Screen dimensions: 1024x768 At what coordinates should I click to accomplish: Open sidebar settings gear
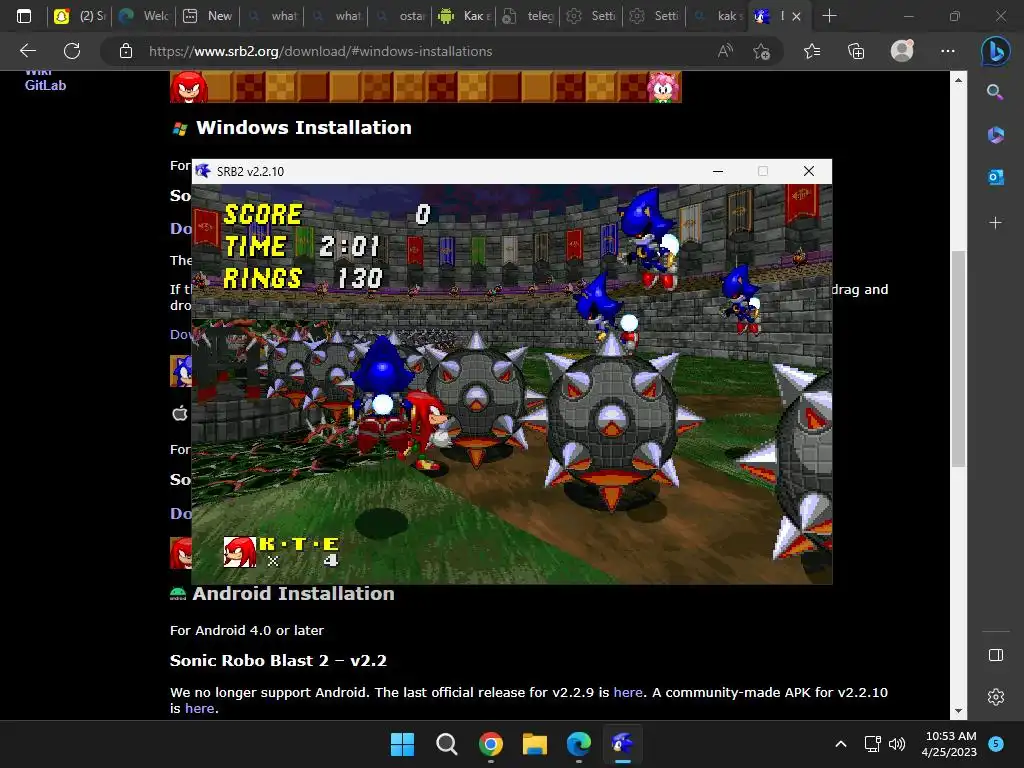pyautogui.click(x=995, y=697)
